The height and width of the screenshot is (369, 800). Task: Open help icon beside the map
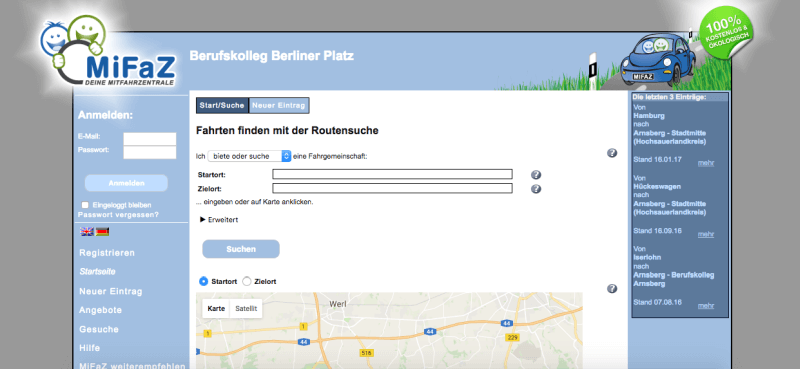pyautogui.click(x=612, y=289)
